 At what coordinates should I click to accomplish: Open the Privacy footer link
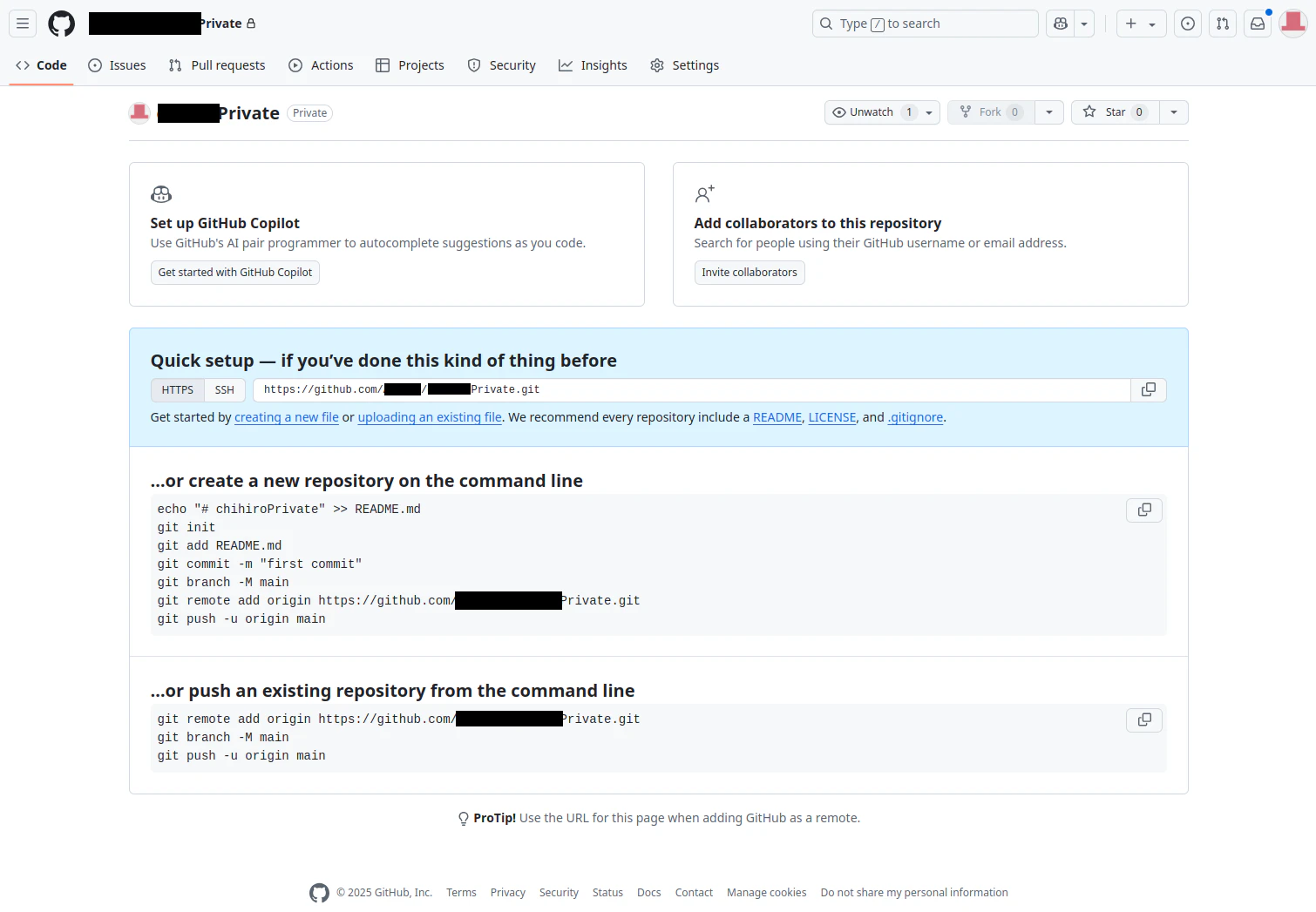[x=508, y=893]
